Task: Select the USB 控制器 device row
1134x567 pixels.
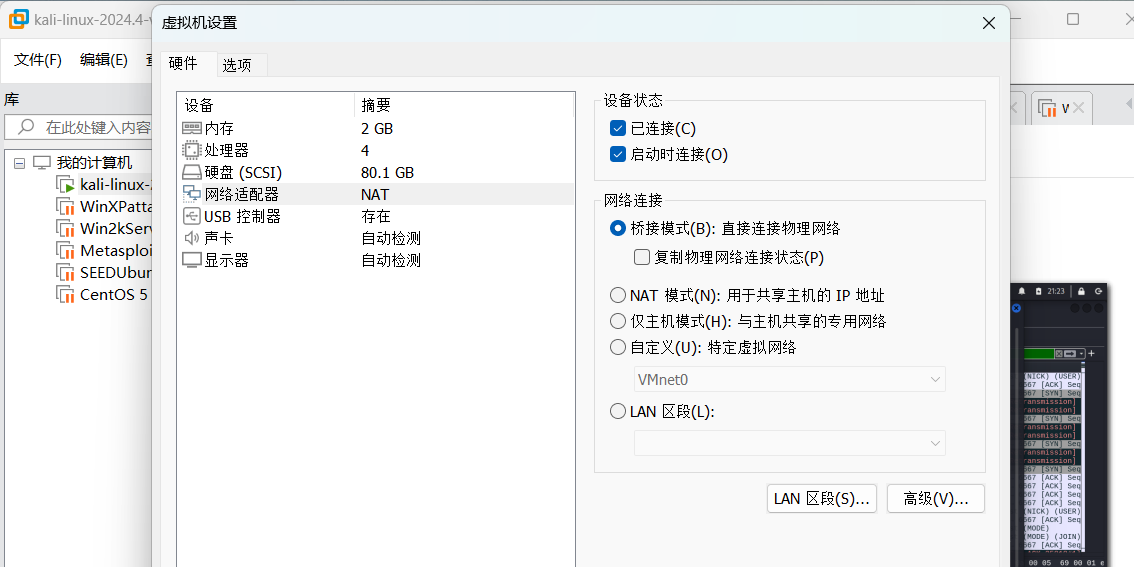Action: [375, 216]
